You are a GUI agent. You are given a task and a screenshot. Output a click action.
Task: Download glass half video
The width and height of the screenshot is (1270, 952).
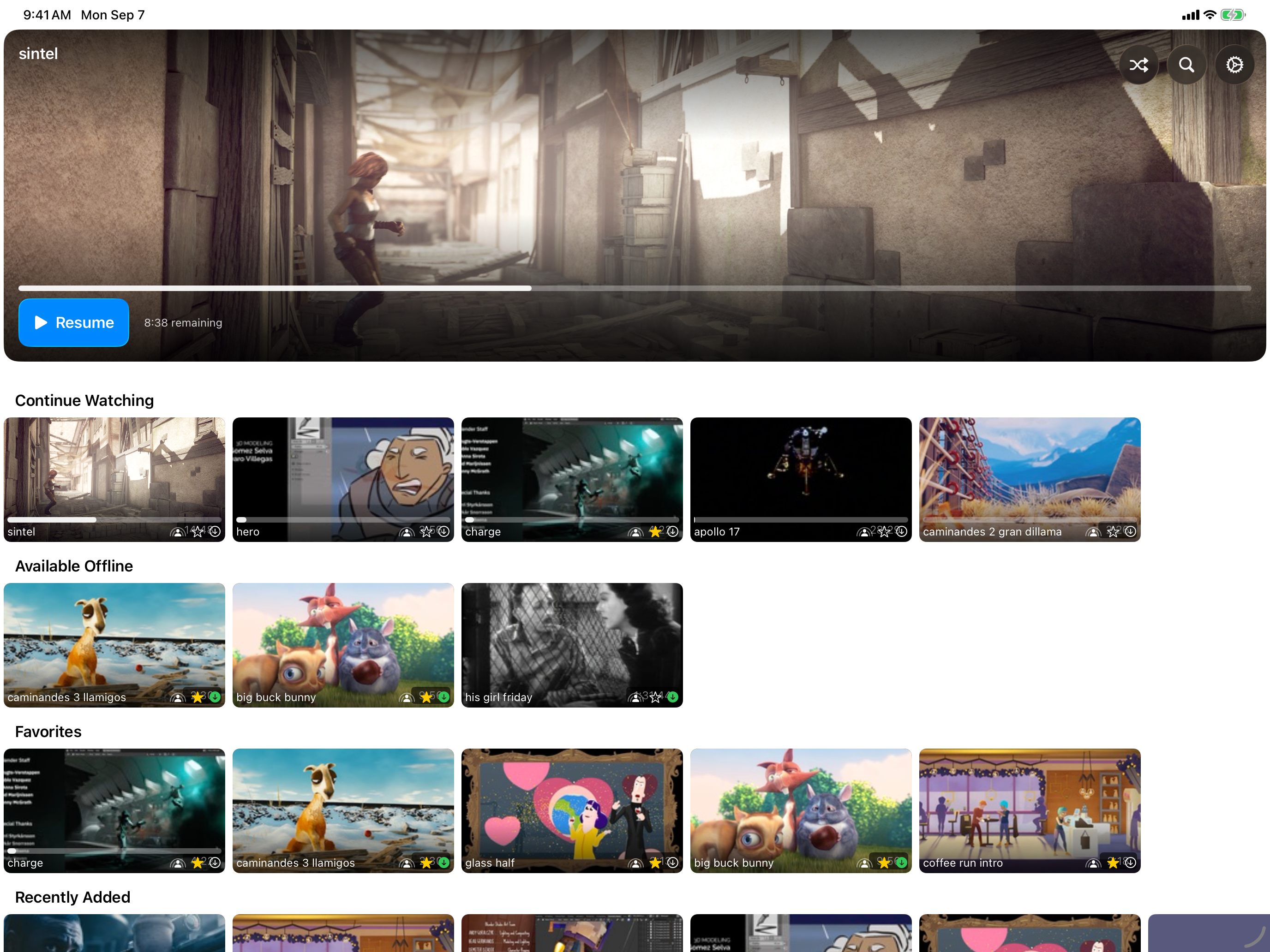[x=672, y=863]
